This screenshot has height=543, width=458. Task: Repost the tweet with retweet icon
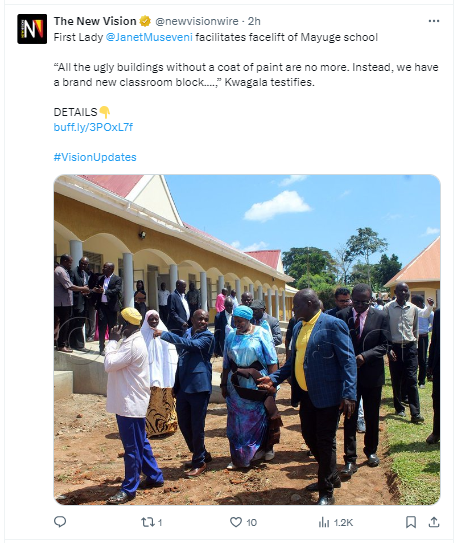[x=147, y=522]
